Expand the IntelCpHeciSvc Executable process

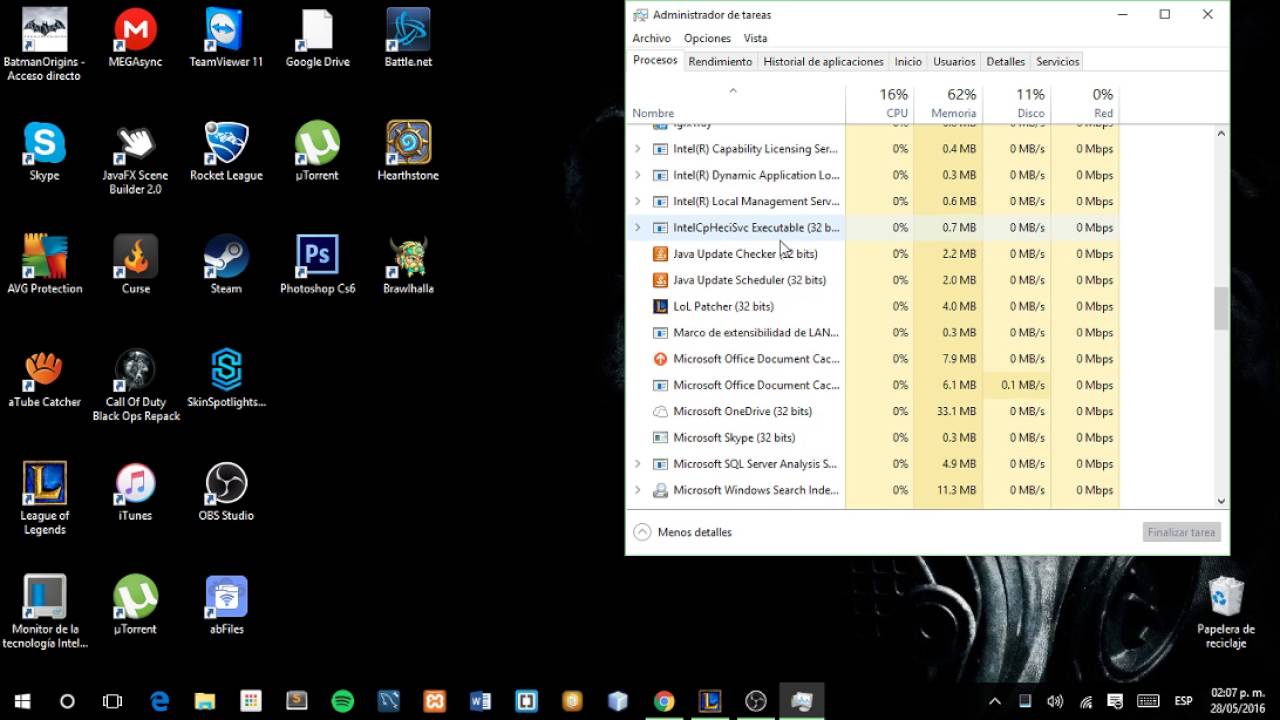[x=638, y=228]
